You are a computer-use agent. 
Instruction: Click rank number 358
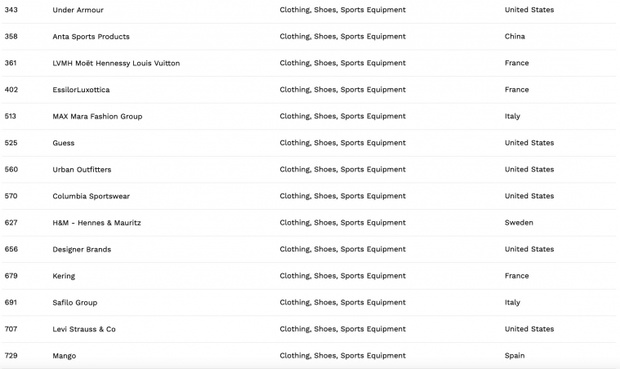pyautogui.click(x=11, y=36)
